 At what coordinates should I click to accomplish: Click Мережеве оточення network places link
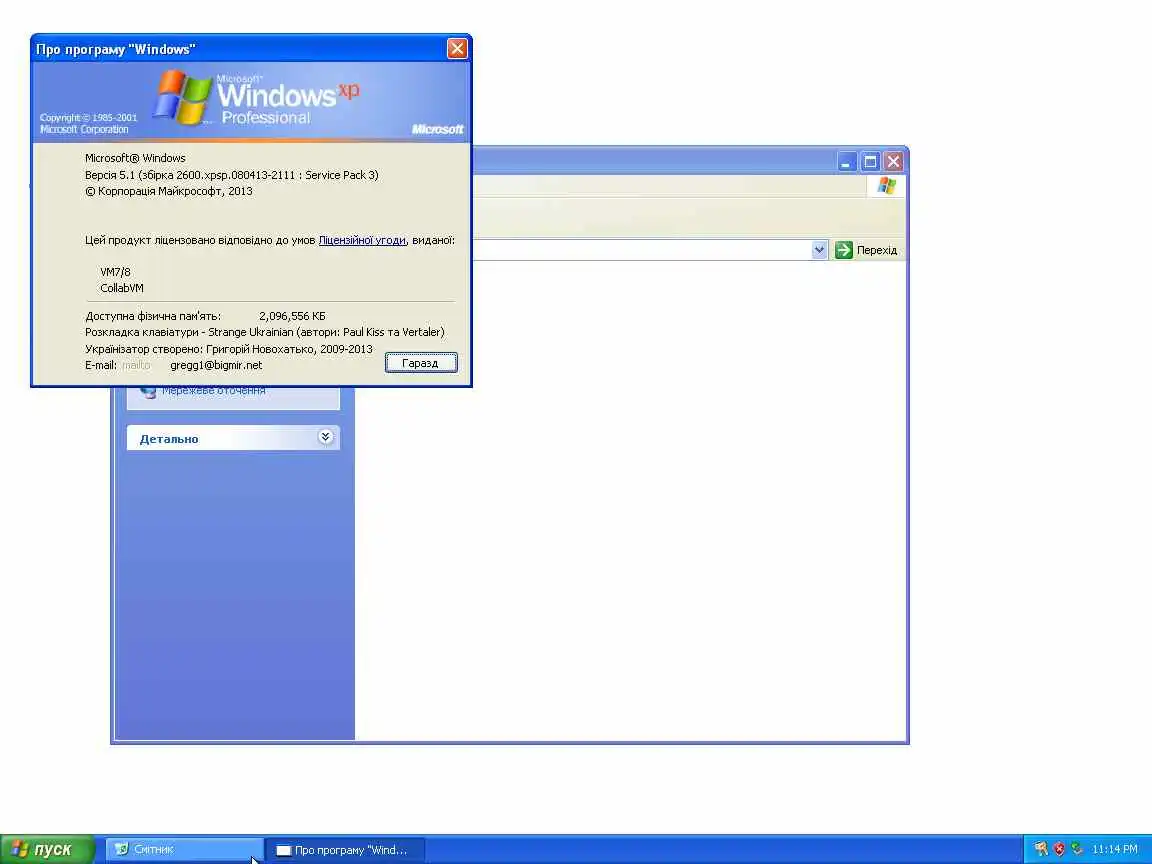pyautogui.click(x=214, y=392)
